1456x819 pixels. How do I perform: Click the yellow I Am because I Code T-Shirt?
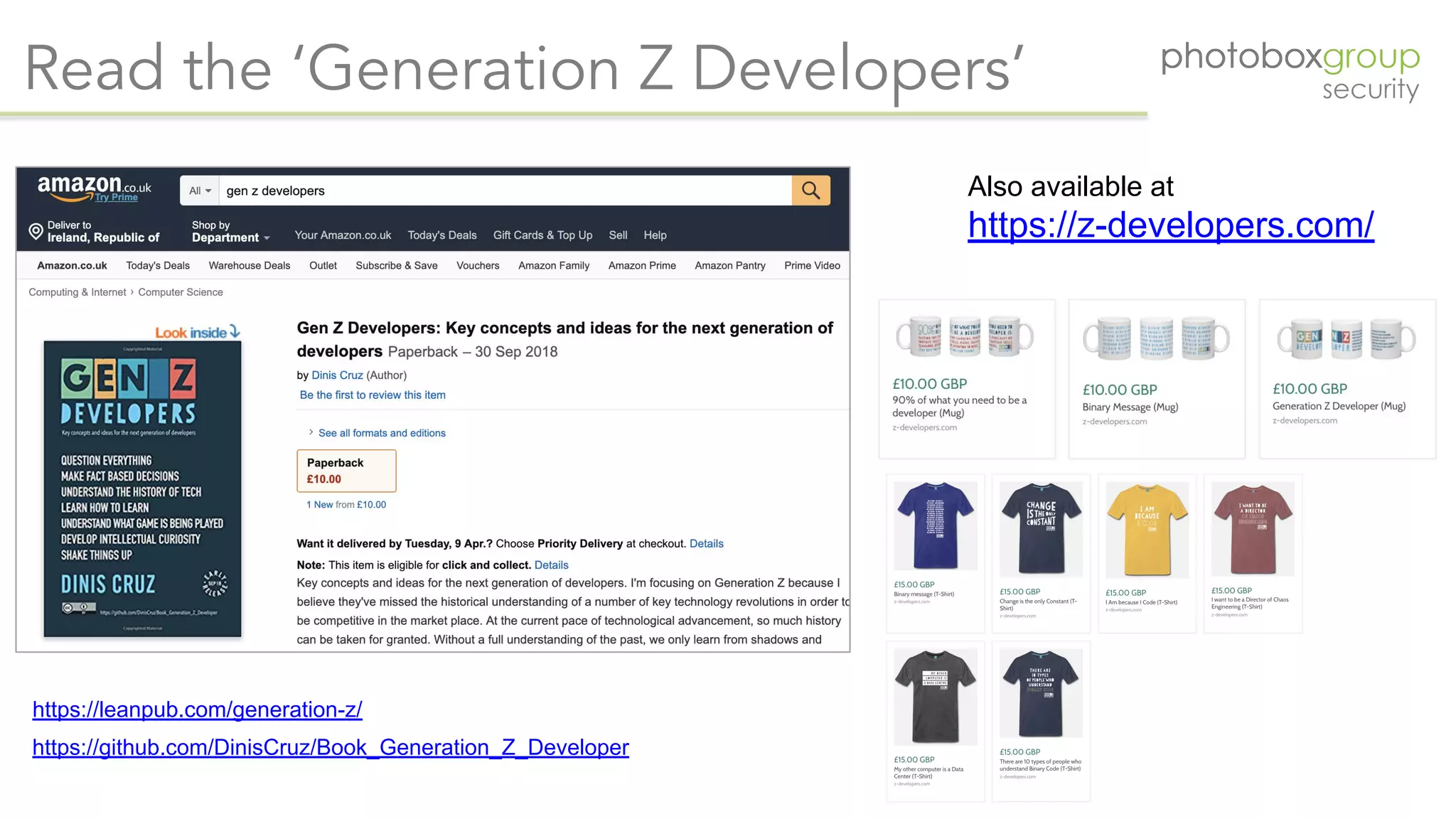coord(1147,553)
